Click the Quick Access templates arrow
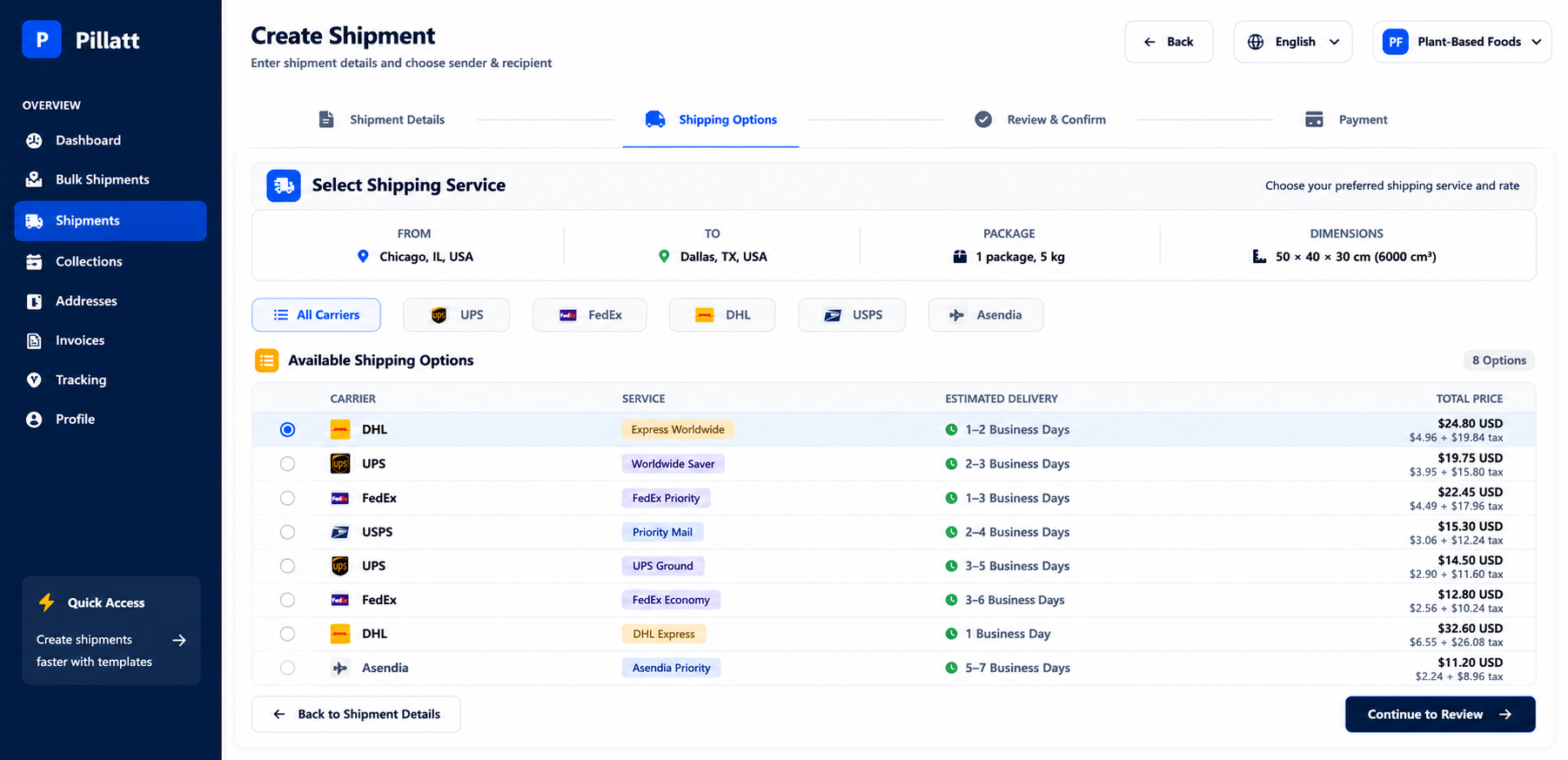This screenshot has height=760, width=1568. [179, 640]
